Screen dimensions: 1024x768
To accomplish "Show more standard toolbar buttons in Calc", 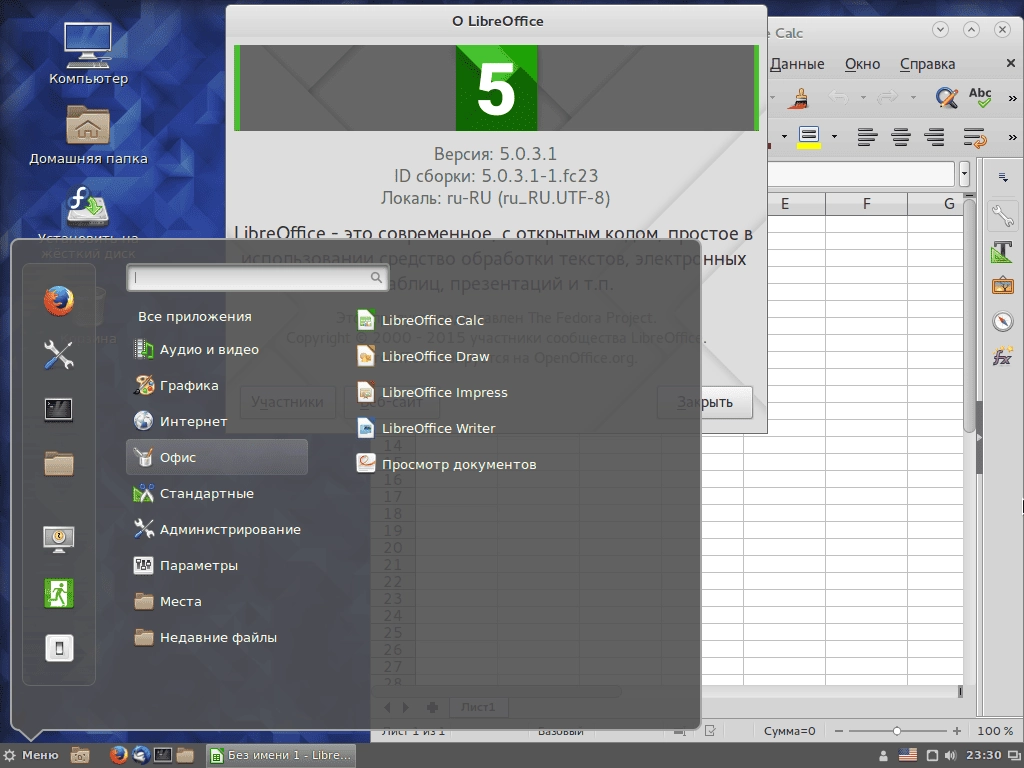I will [1012, 98].
